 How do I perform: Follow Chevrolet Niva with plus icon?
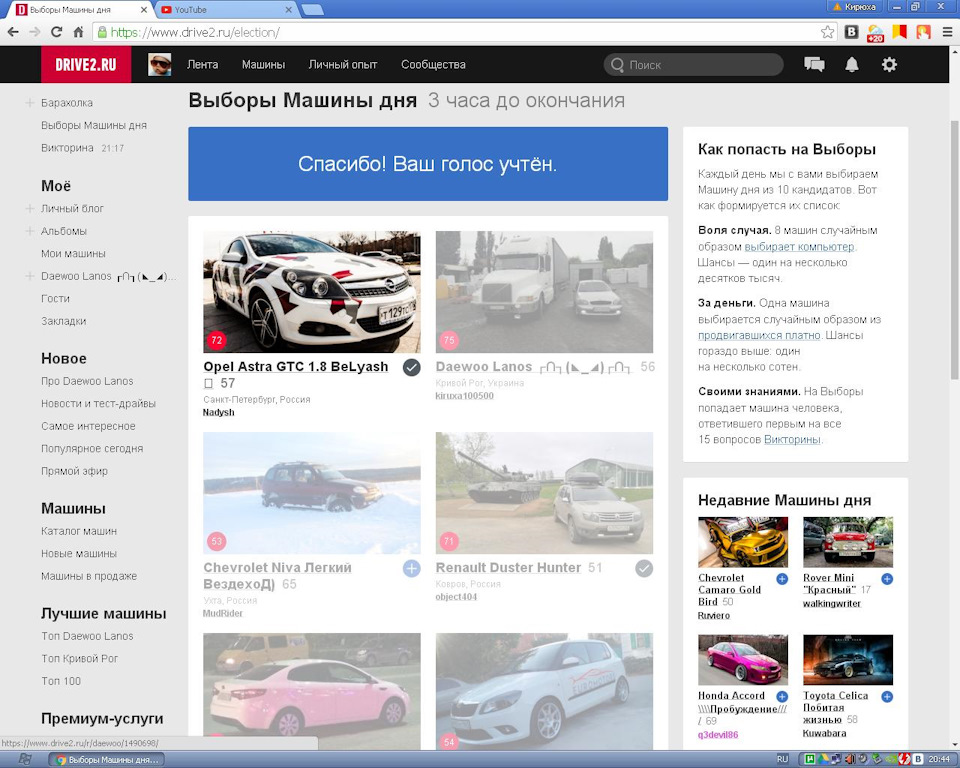point(411,568)
